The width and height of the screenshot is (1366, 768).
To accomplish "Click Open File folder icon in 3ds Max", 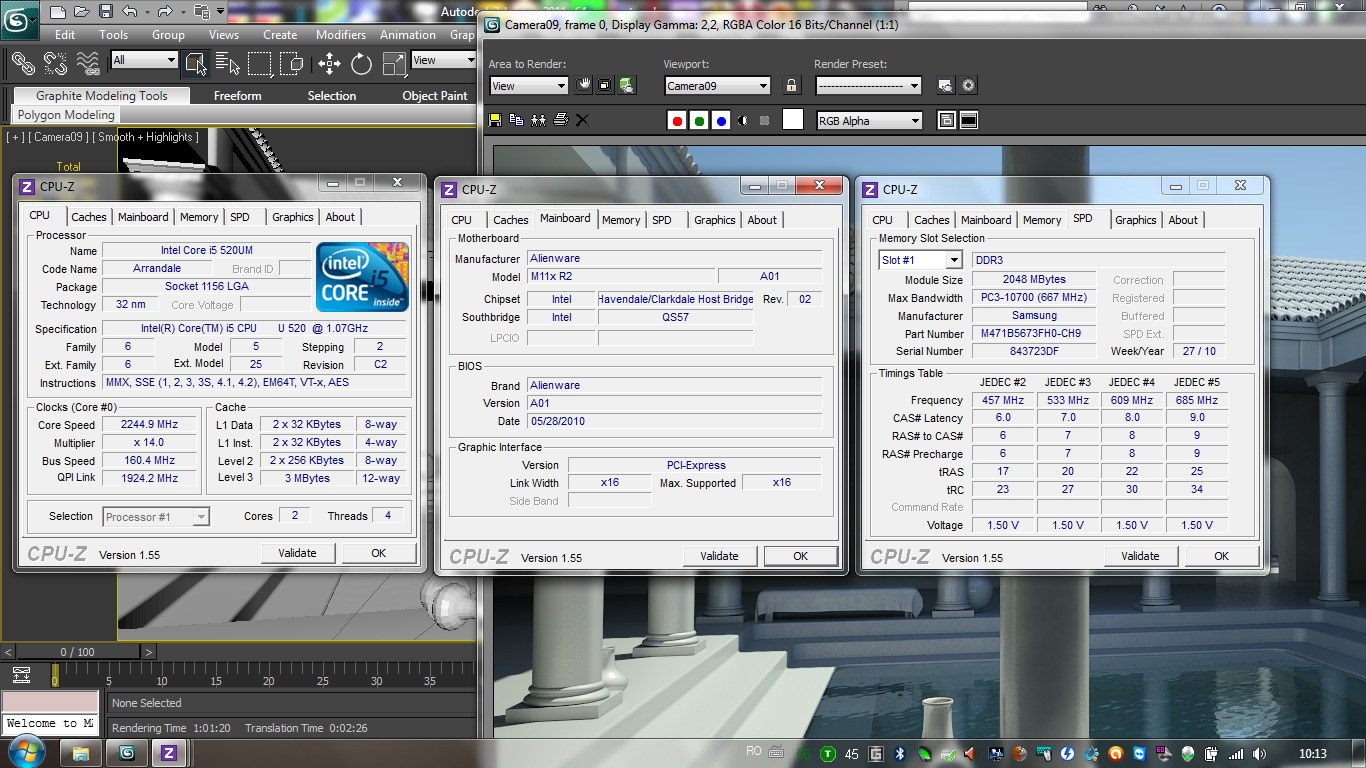I will point(82,12).
